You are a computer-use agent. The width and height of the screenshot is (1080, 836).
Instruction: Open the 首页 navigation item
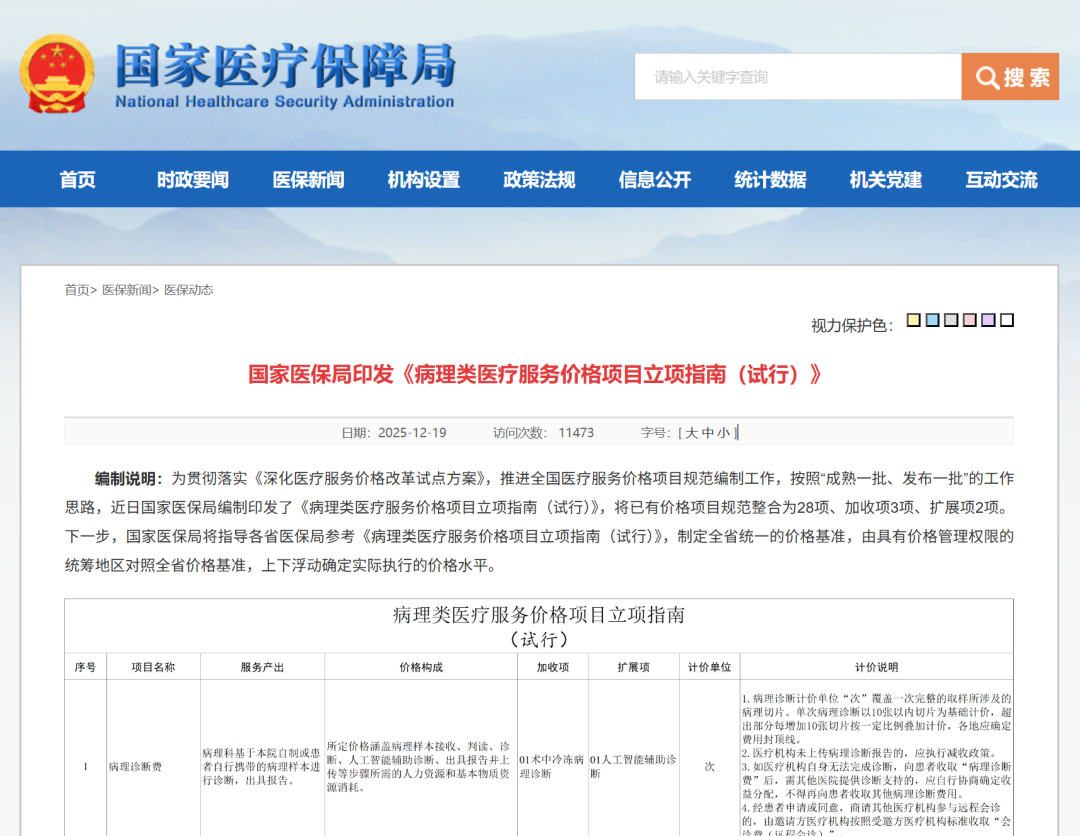pos(77,180)
